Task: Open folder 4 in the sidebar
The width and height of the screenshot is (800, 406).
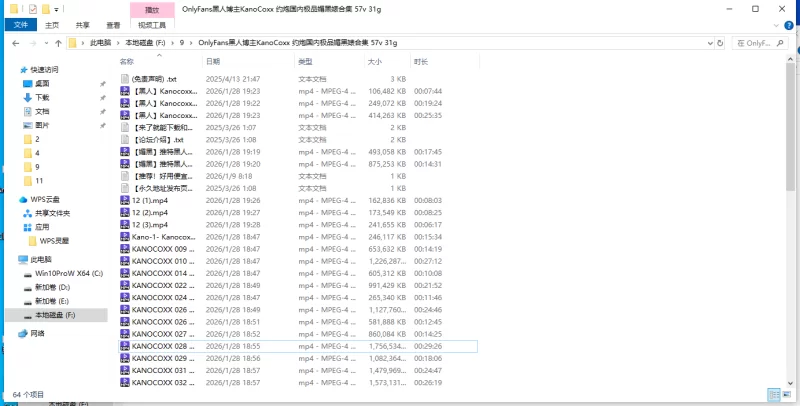Action: (x=37, y=153)
